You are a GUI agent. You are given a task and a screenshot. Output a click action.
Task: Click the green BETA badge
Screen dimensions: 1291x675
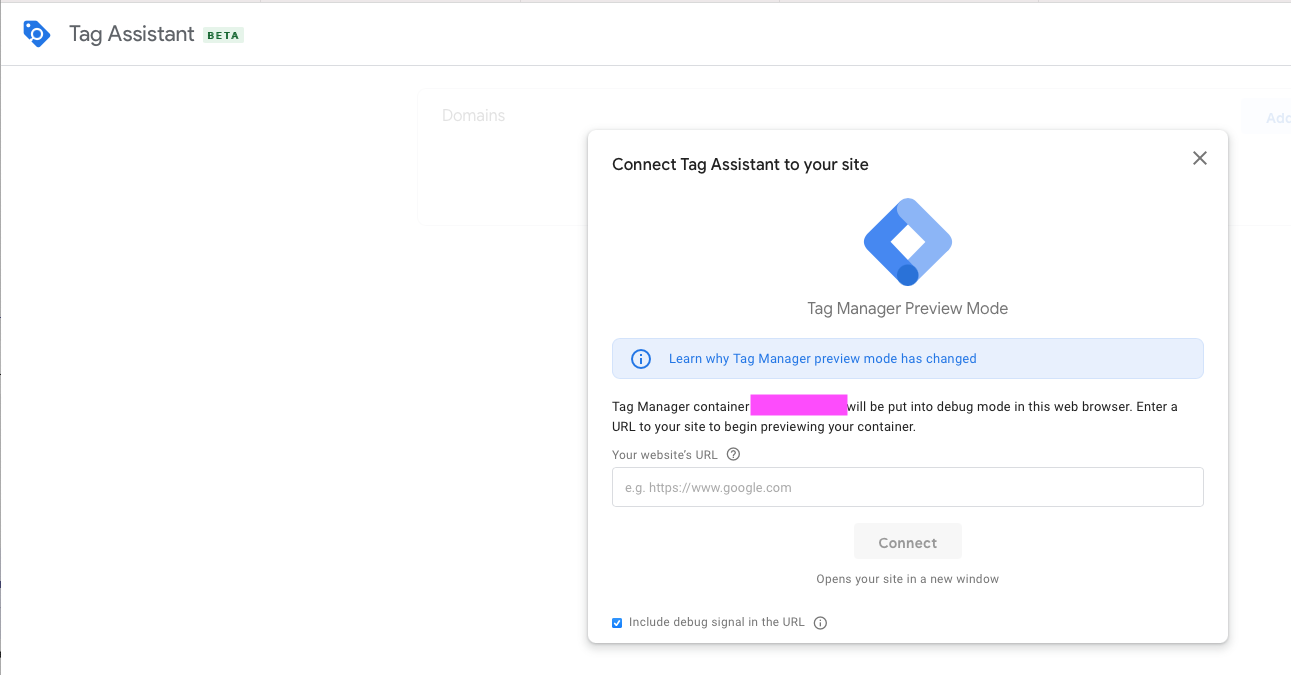click(x=223, y=35)
